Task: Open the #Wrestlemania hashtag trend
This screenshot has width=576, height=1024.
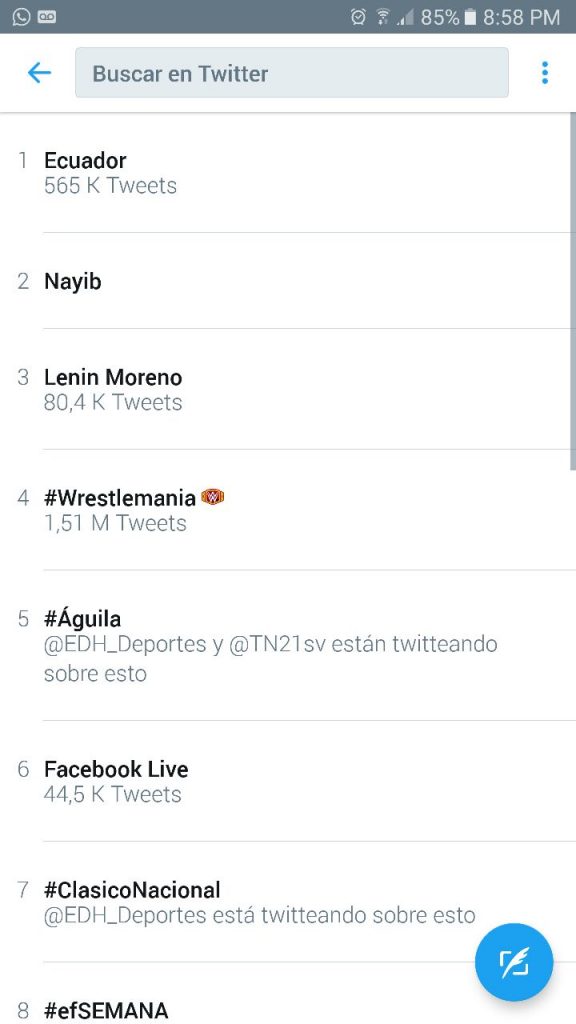Action: click(288, 510)
